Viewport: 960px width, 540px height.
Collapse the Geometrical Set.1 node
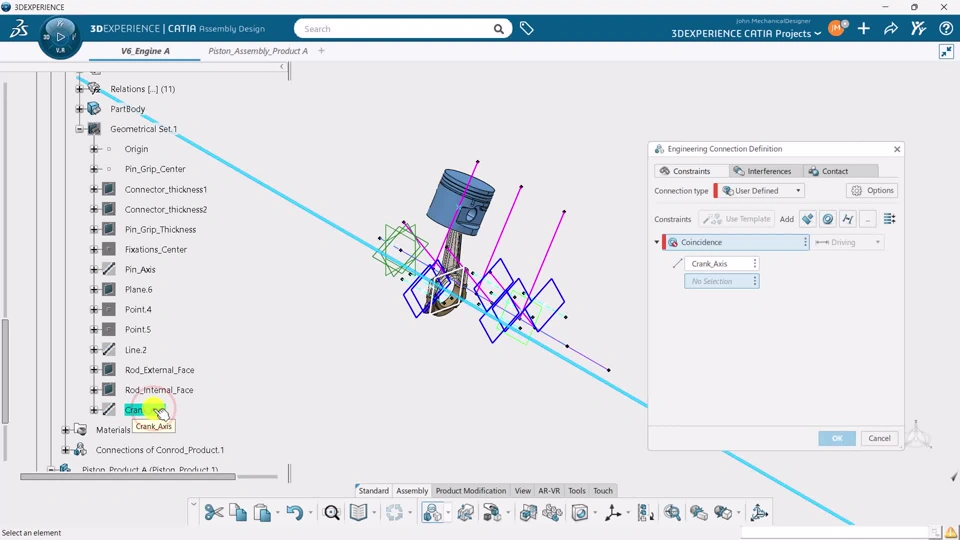[80, 129]
